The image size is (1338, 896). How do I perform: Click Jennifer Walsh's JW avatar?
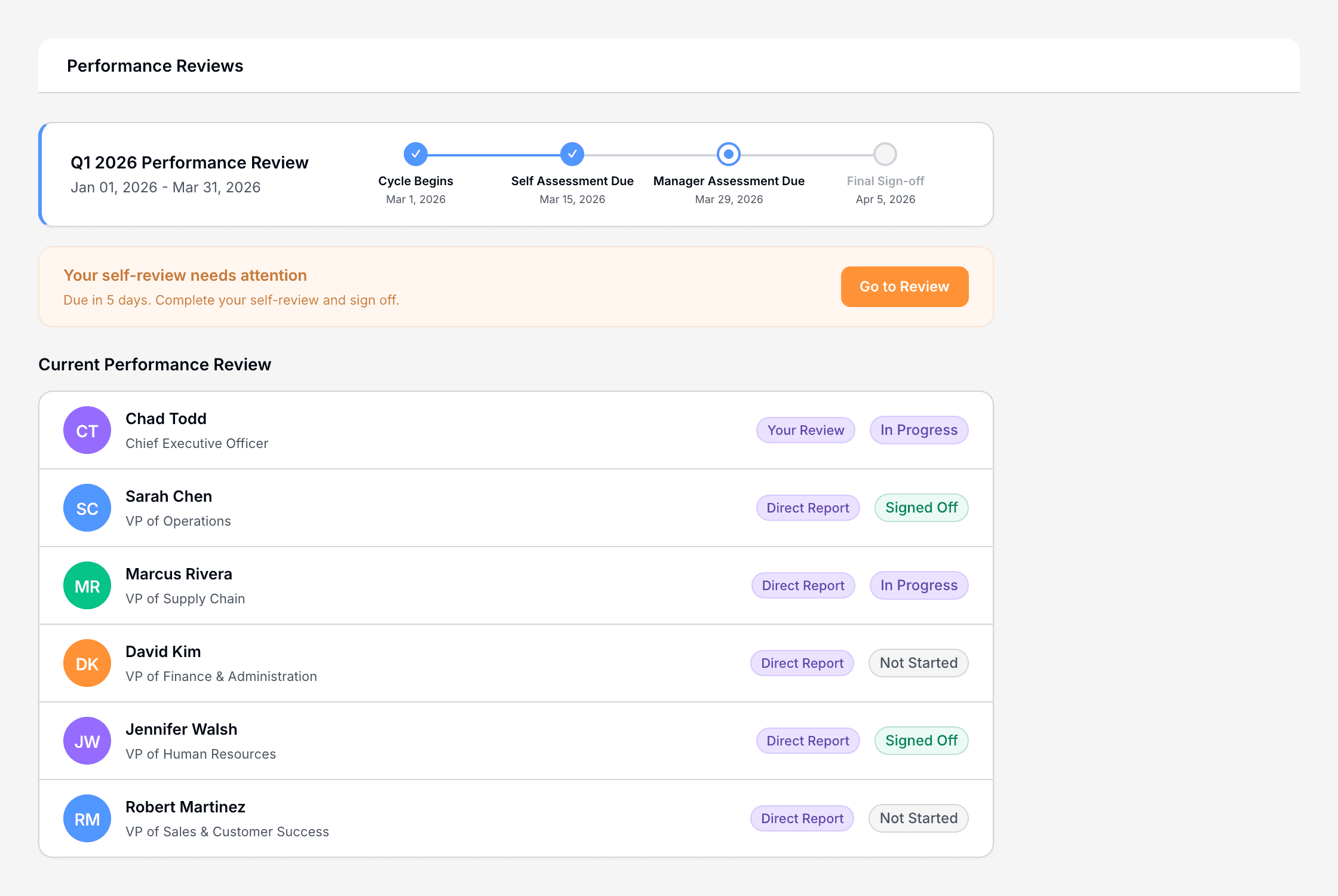click(x=87, y=741)
